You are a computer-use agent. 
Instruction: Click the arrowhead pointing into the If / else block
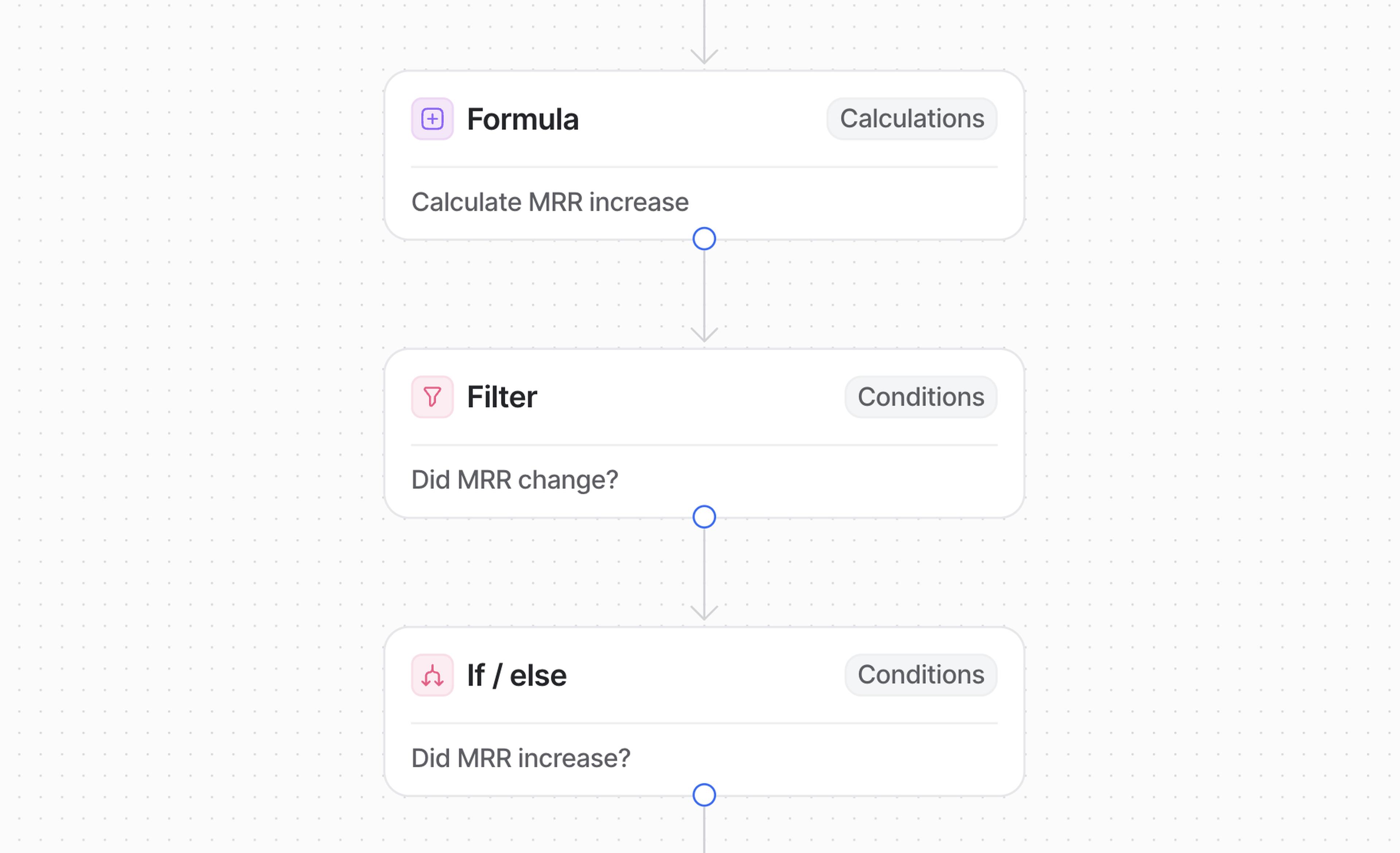(x=704, y=613)
